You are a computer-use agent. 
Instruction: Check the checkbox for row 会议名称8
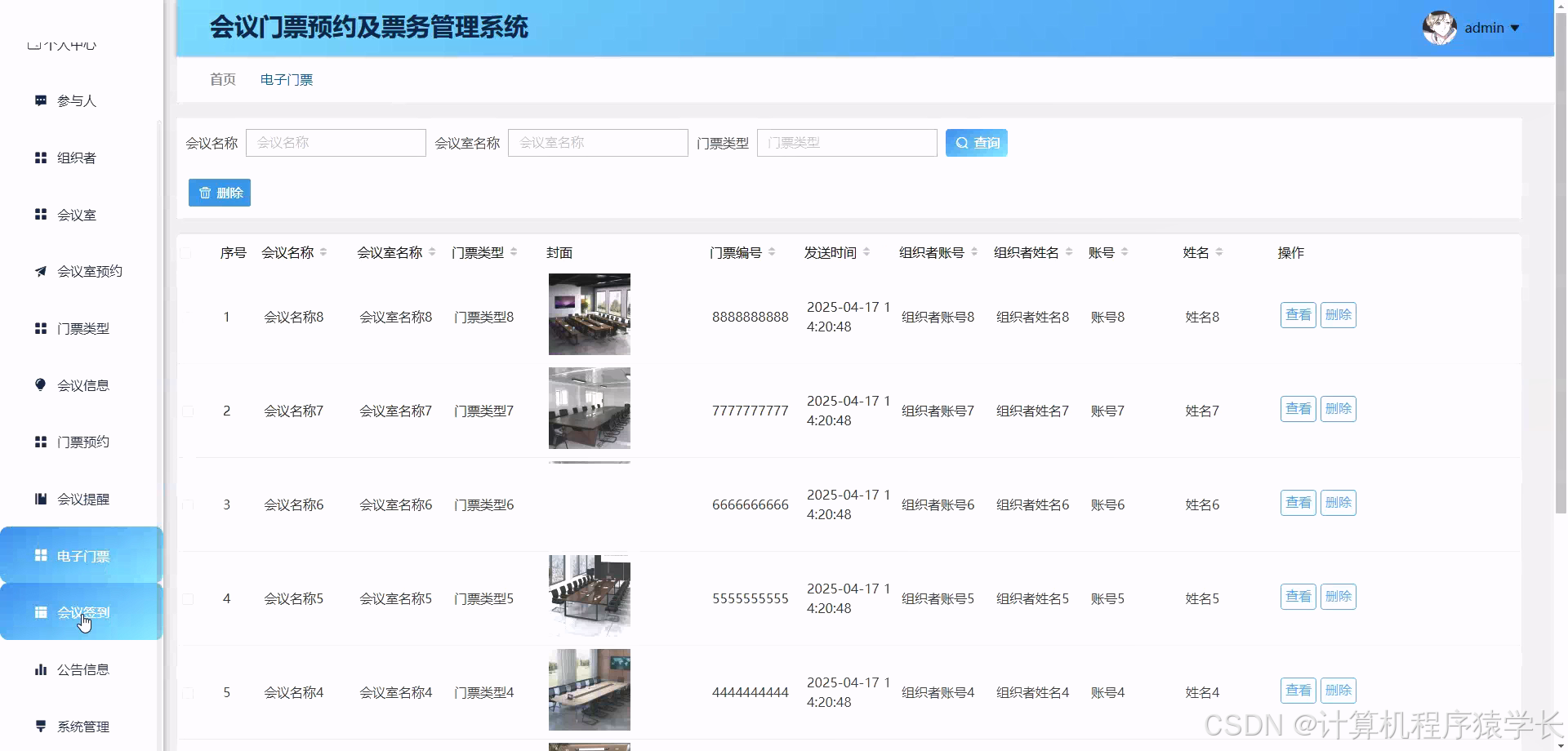188,317
